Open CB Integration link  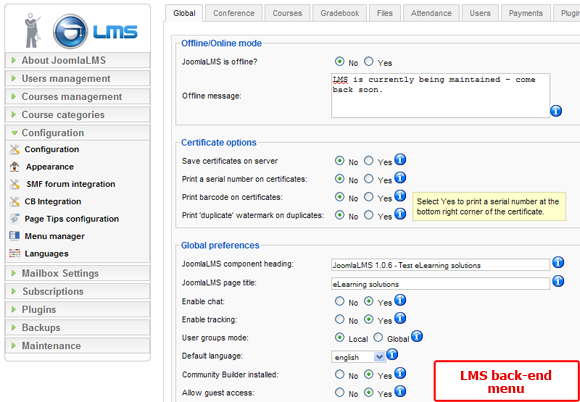tap(53, 202)
